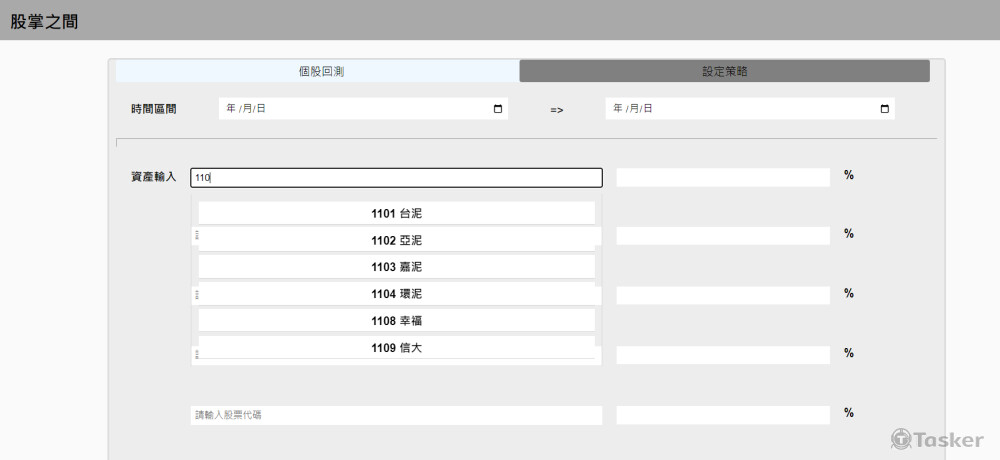Viewport: 1000px width, 460px height.
Task: Click the first asset percentage input field
Action: tap(723, 177)
